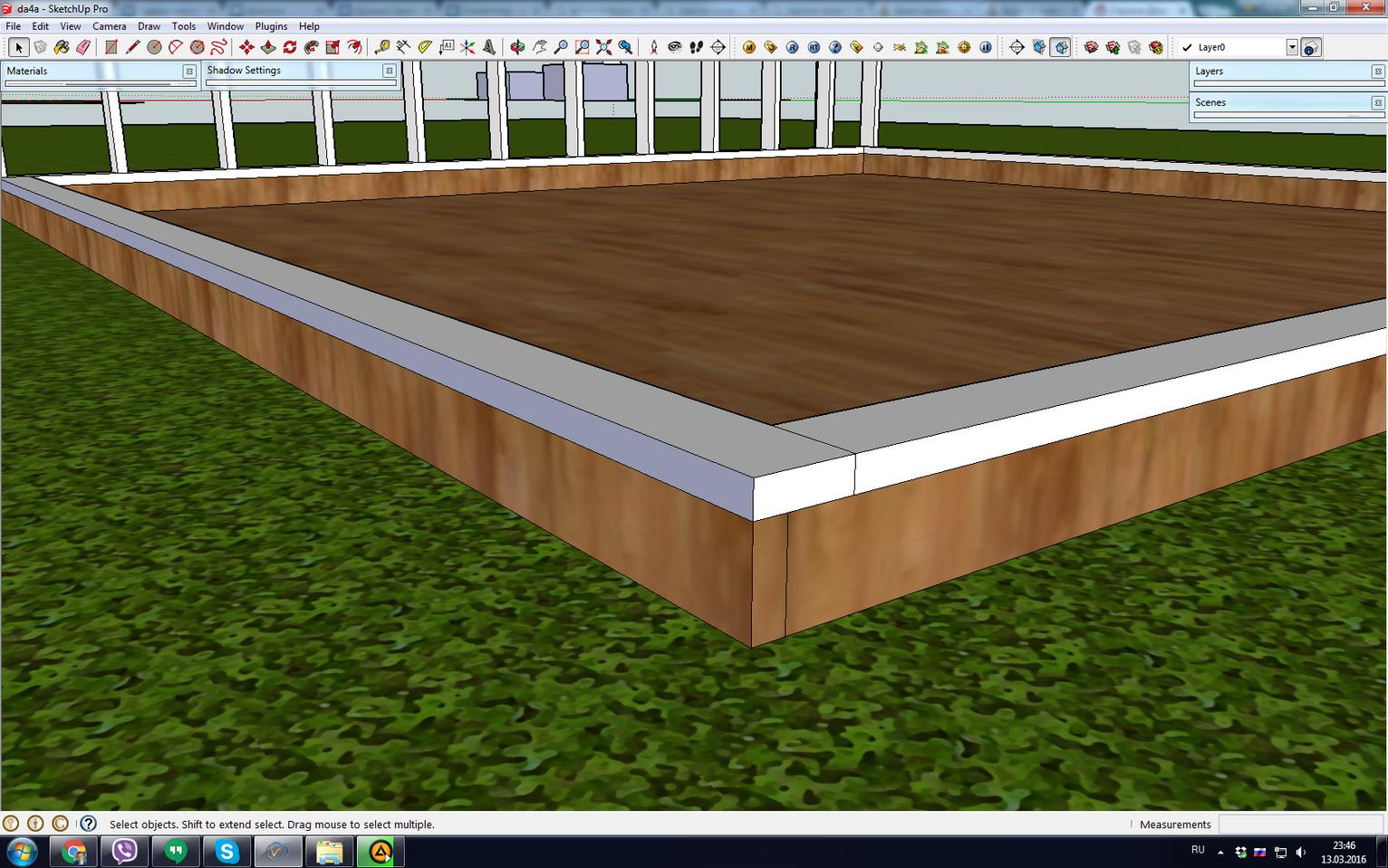Image resolution: width=1388 pixels, height=868 pixels.
Task: Click the Instructor help button in status bar
Action: click(x=88, y=824)
